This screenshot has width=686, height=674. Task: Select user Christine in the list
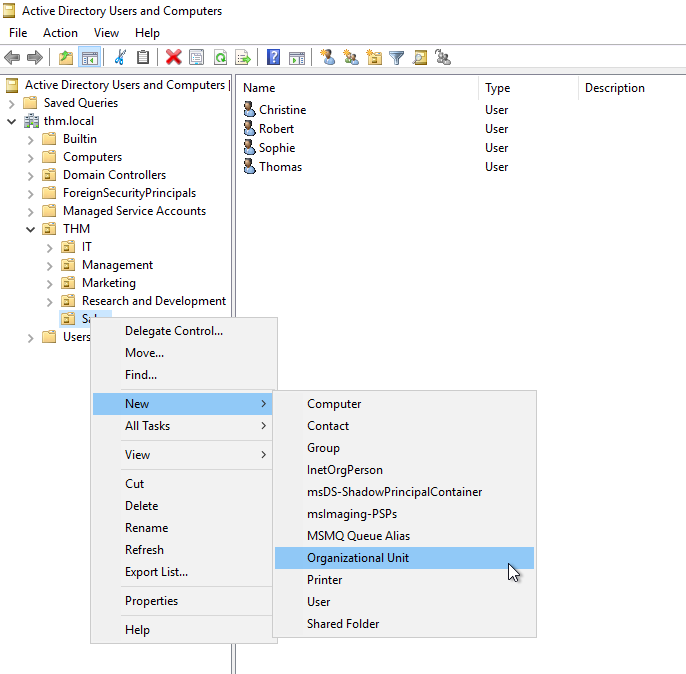tap(282, 110)
